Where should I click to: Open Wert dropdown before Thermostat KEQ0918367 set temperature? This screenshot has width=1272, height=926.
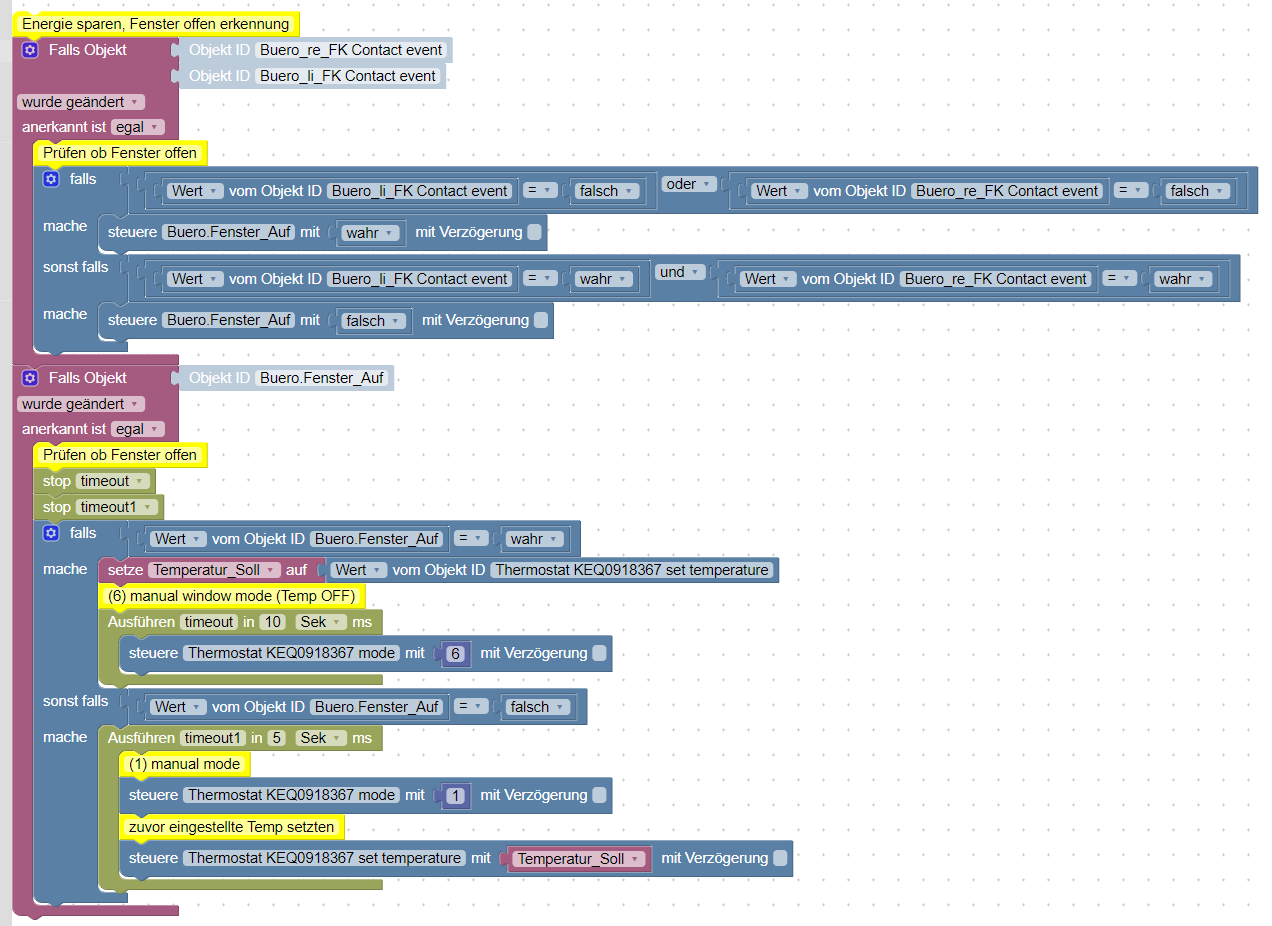(358, 570)
